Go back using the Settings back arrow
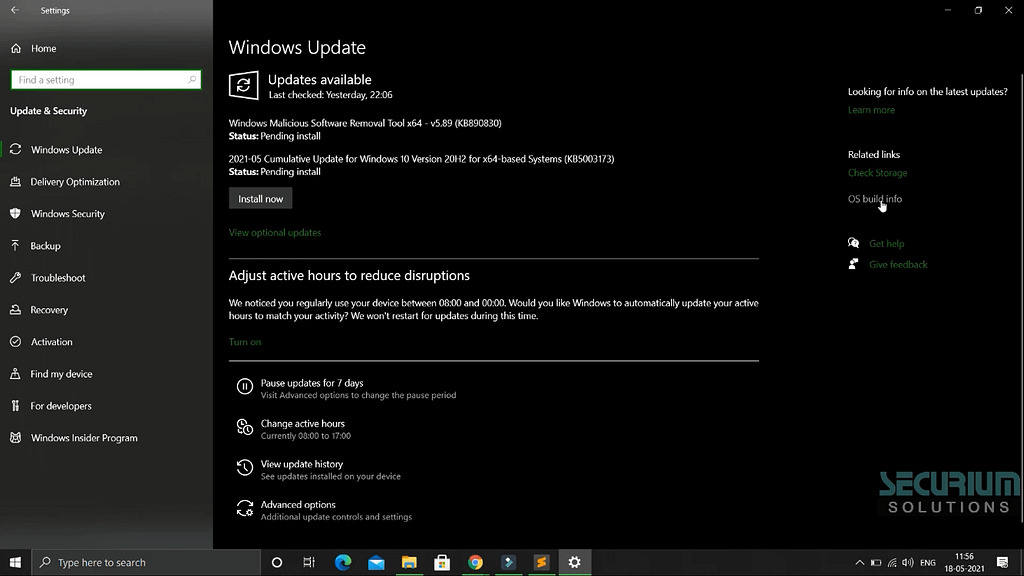 coord(15,10)
